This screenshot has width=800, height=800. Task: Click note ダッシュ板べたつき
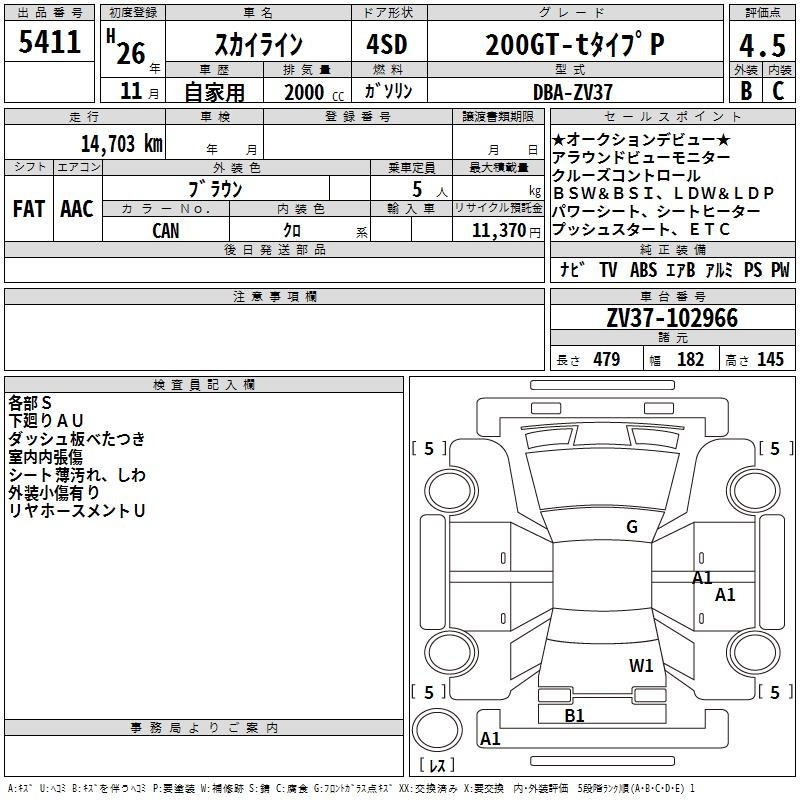click(77, 439)
